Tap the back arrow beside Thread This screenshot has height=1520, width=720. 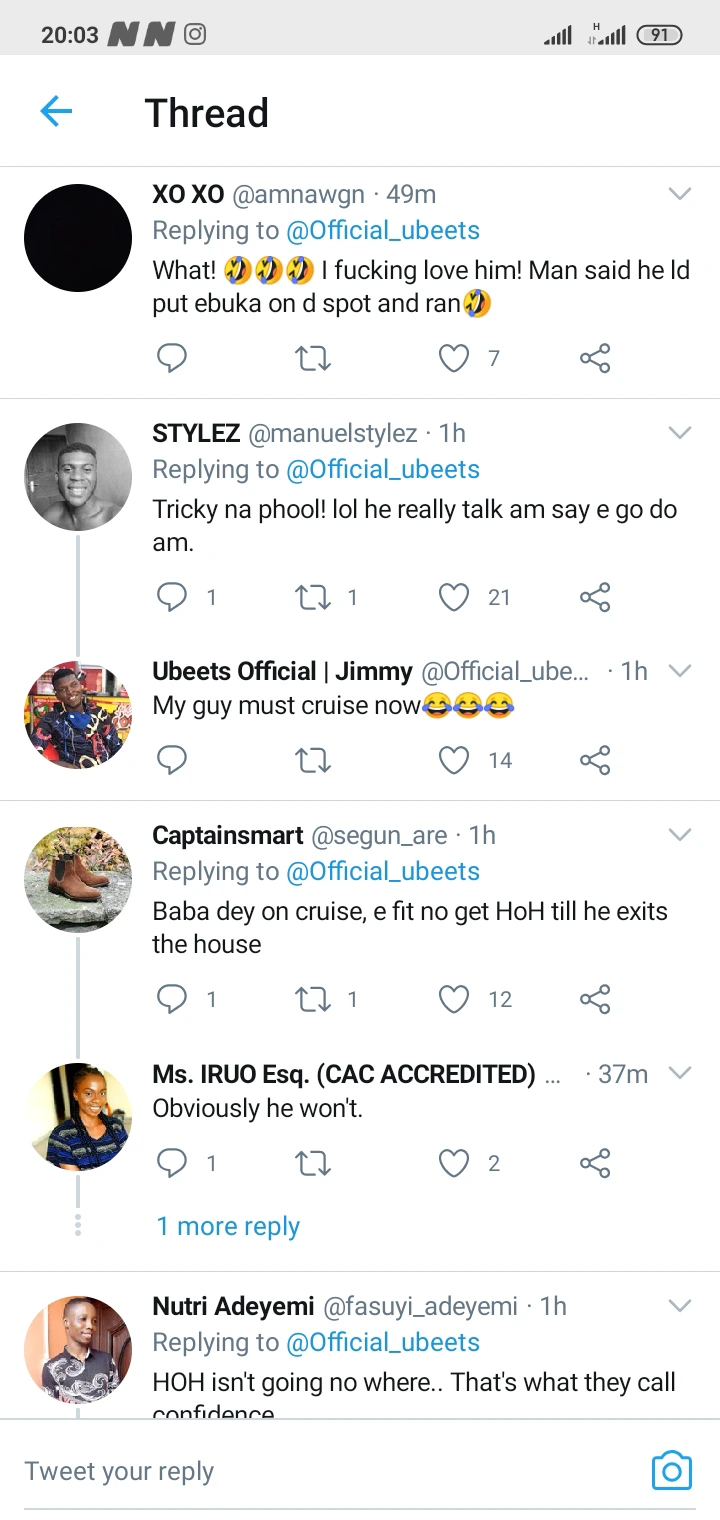point(57,111)
